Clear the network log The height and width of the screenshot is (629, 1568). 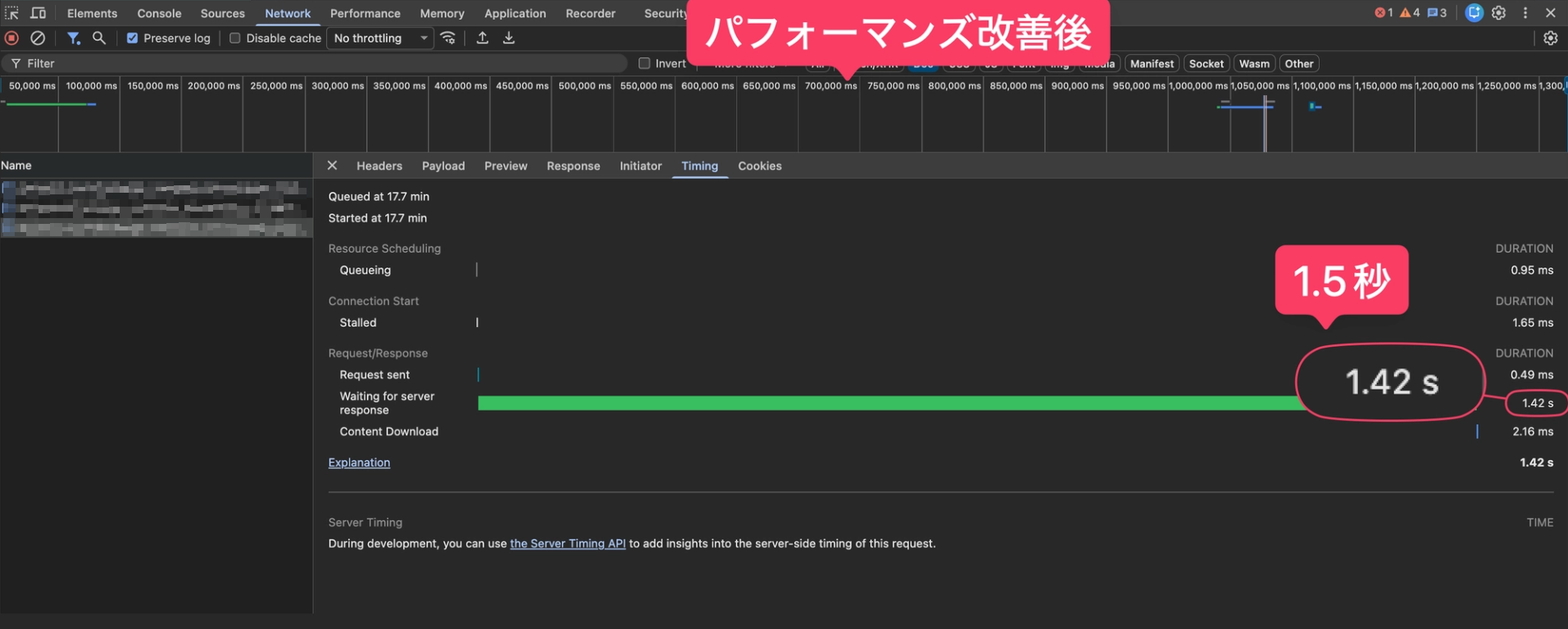38,38
